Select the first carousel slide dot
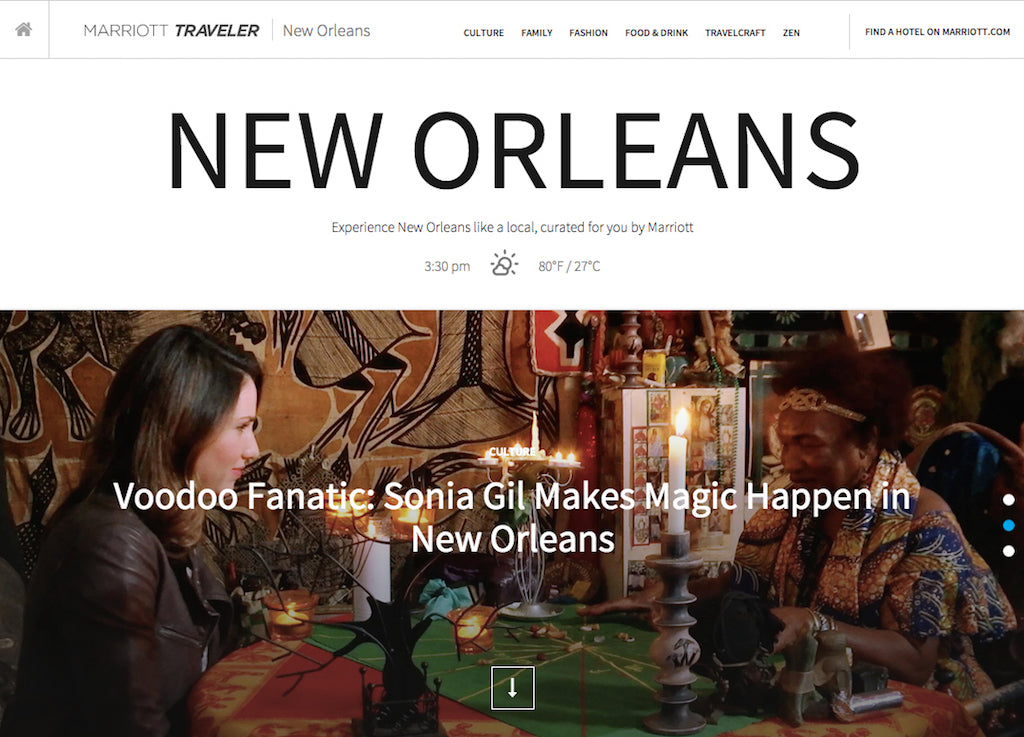The image size is (1024, 737). tap(1008, 500)
